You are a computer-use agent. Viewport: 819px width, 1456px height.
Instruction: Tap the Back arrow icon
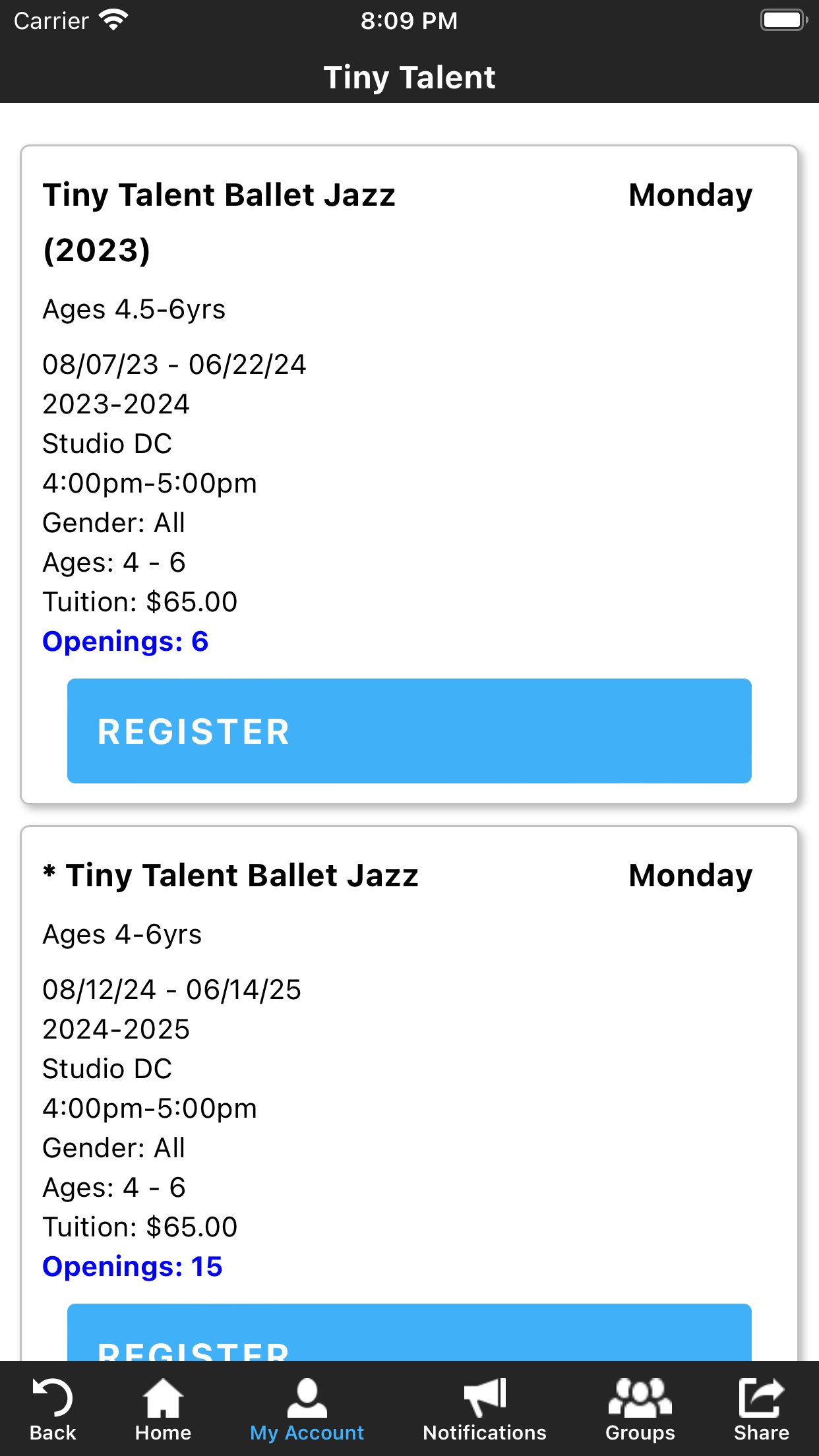coord(53,1397)
